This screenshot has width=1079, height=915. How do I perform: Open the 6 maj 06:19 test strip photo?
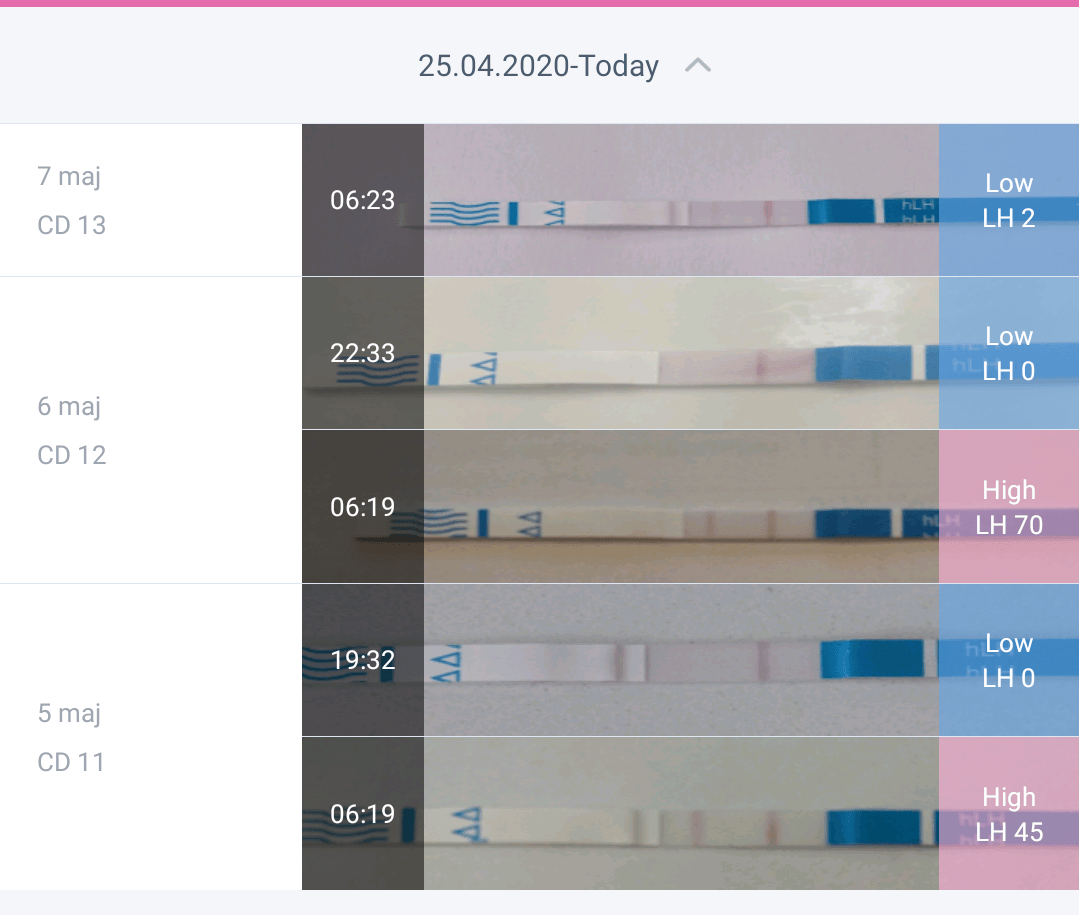(x=681, y=507)
